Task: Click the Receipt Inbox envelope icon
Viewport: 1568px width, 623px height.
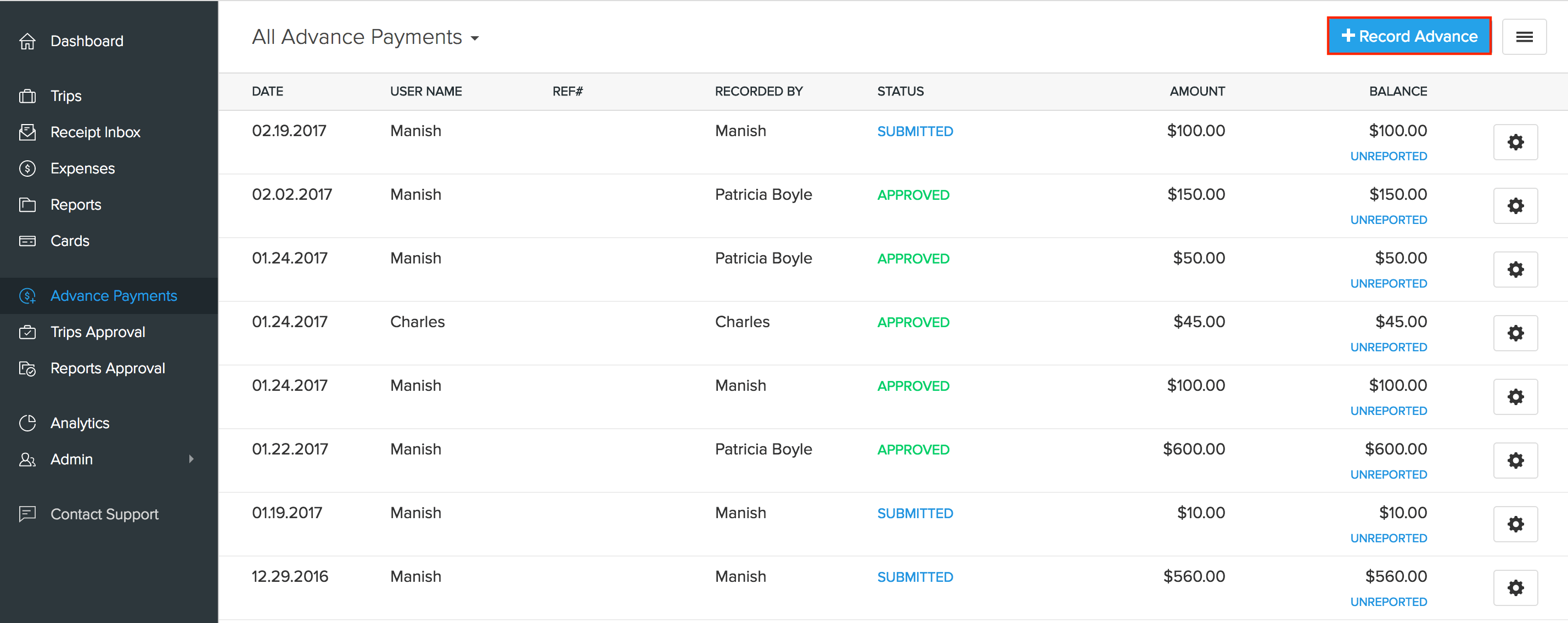Action: click(x=27, y=132)
